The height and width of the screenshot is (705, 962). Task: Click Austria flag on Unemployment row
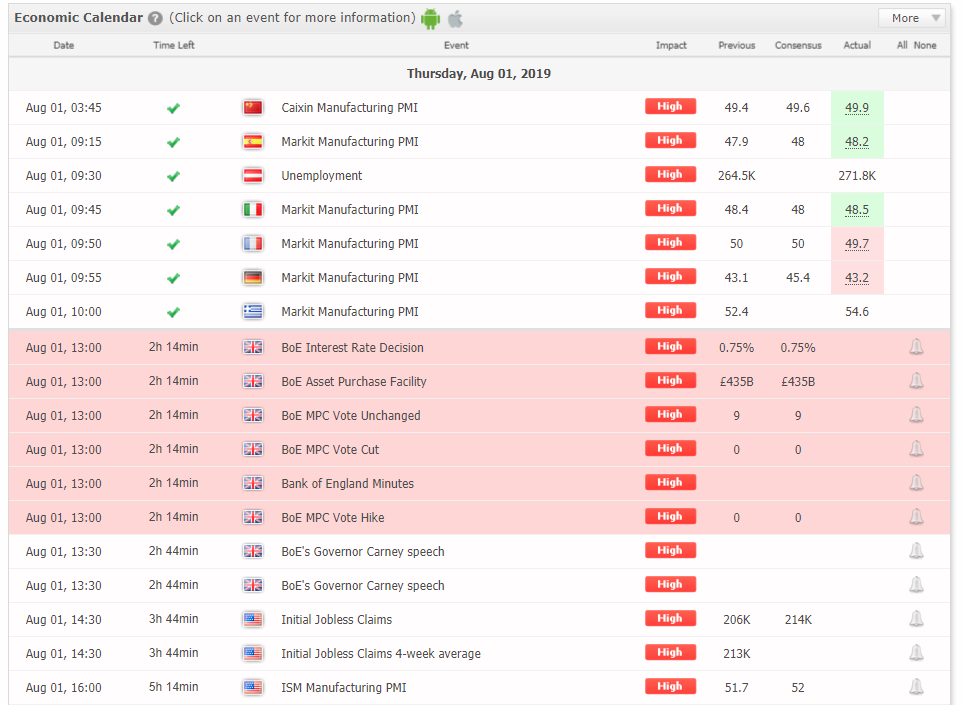(x=253, y=176)
